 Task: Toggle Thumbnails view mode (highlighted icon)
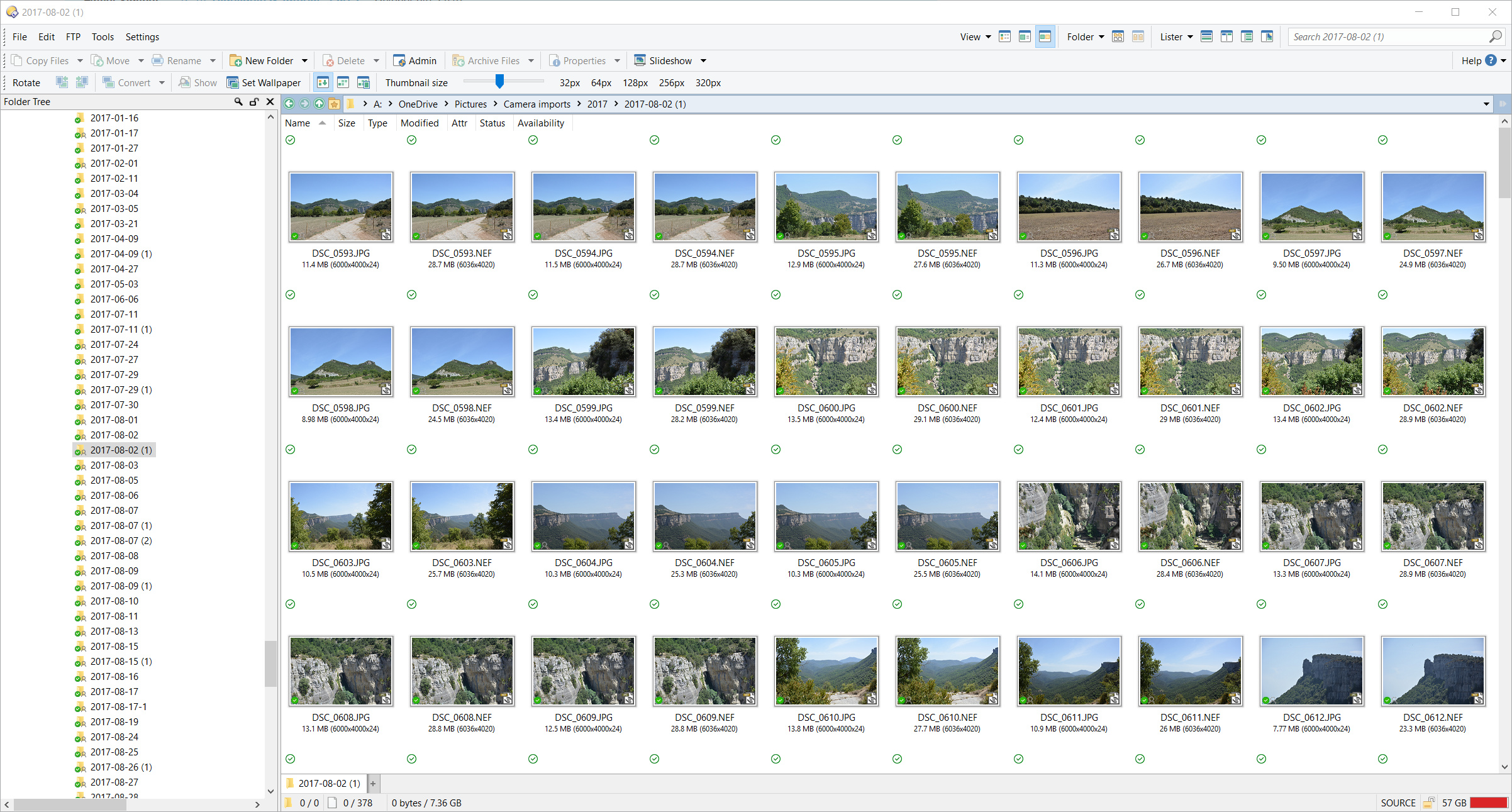click(x=1045, y=37)
